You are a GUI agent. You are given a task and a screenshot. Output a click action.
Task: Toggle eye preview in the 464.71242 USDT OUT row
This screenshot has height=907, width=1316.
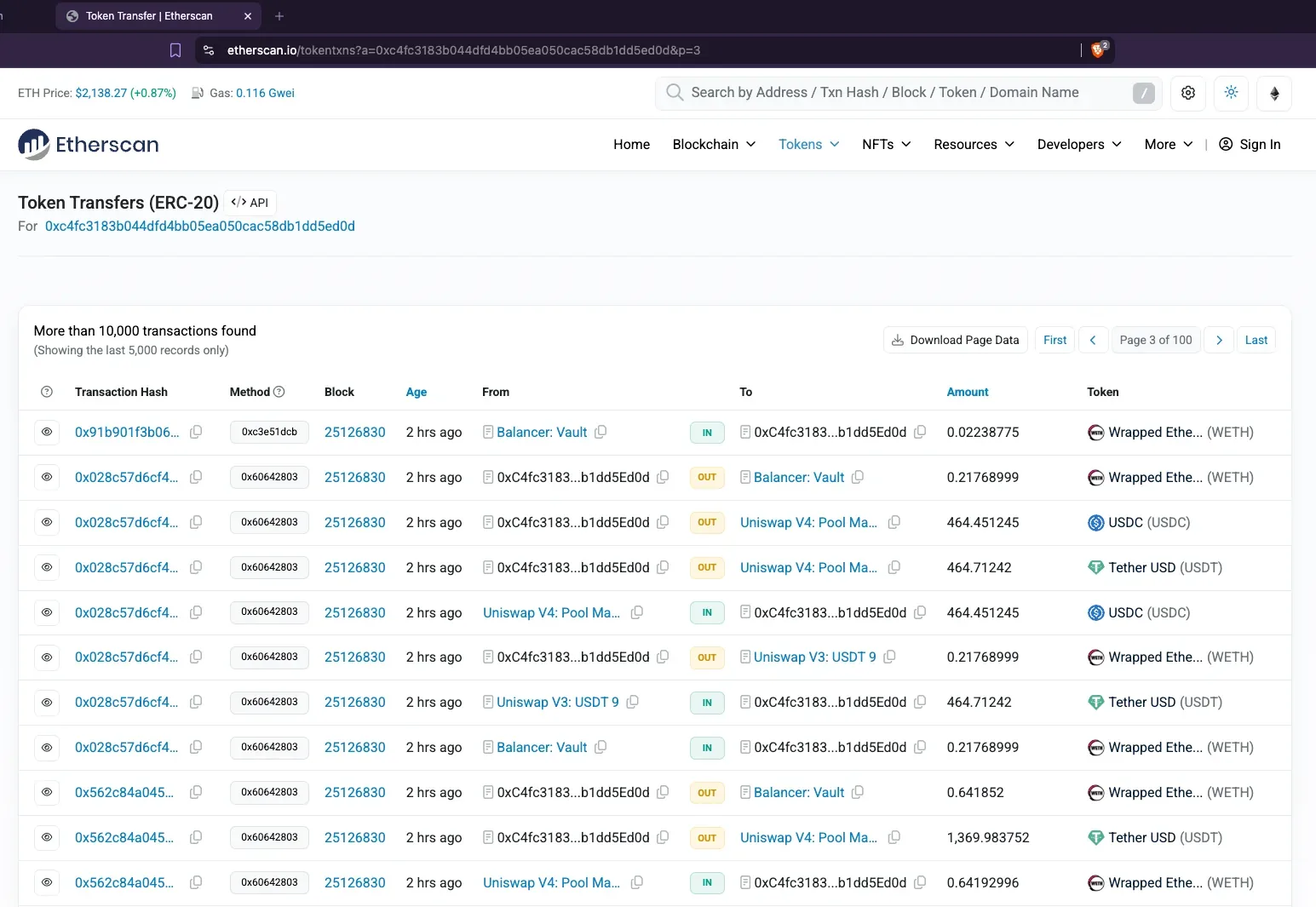click(x=47, y=567)
